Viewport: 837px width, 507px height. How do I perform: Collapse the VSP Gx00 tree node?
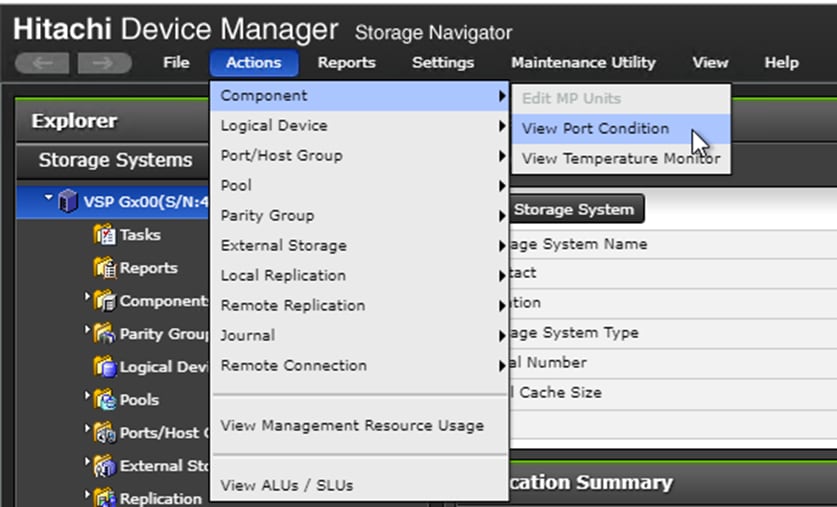coord(49,197)
